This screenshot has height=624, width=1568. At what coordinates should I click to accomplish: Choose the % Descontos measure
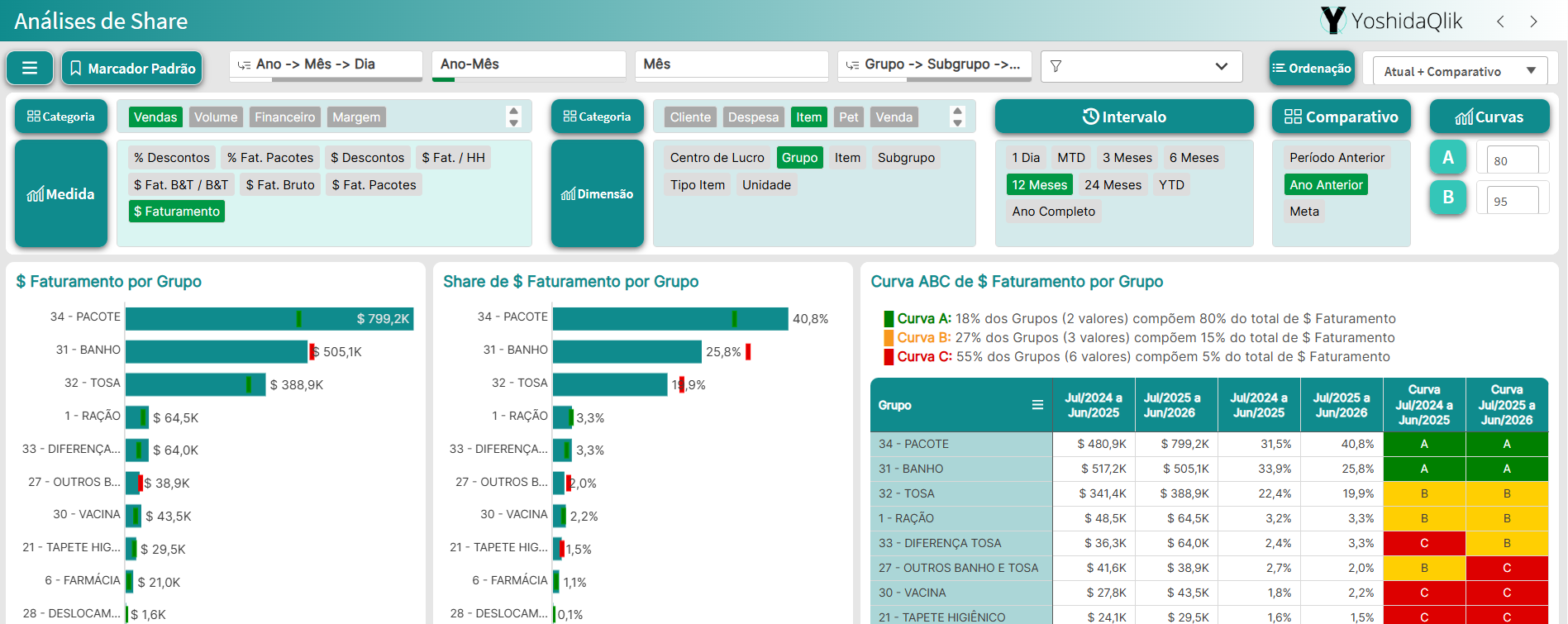click(x=172, y=158)
